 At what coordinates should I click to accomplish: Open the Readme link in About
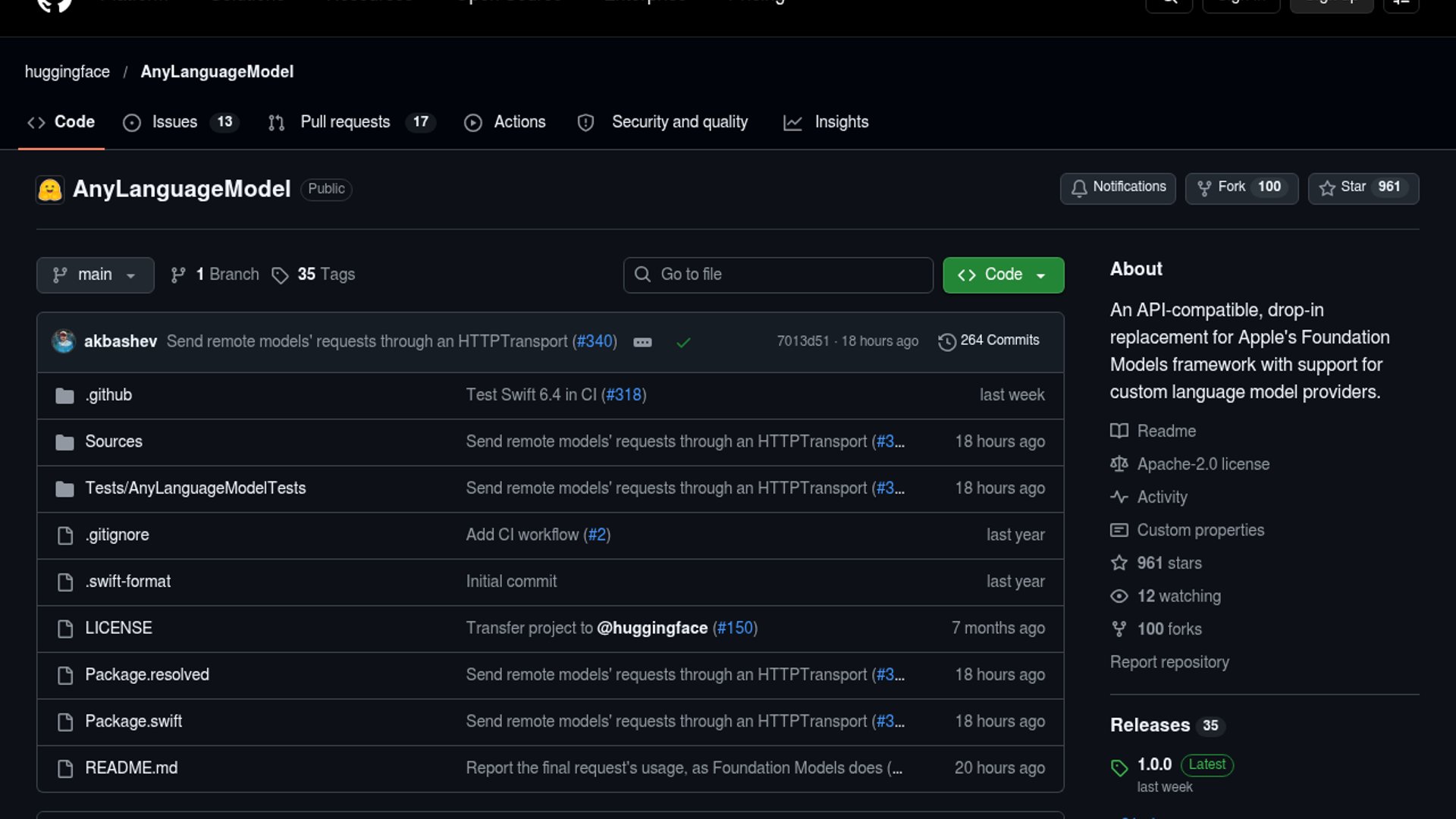(x=1153, y=431)
